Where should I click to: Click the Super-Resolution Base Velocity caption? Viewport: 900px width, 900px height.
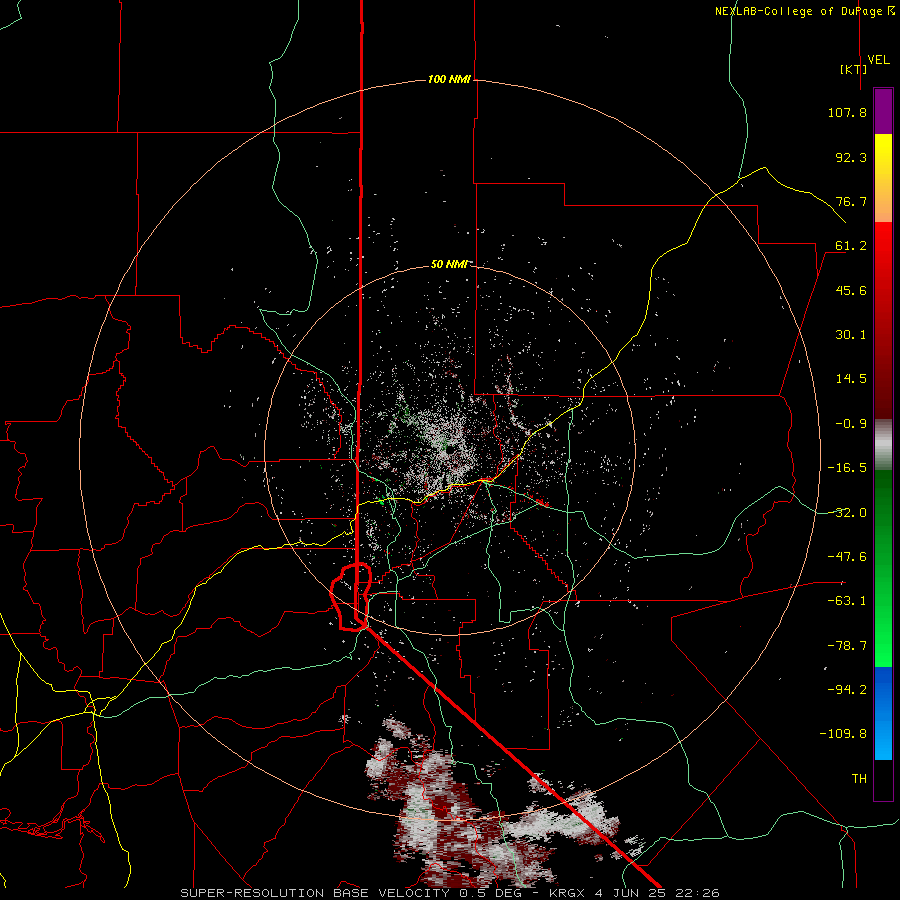(x=449, y=893)
